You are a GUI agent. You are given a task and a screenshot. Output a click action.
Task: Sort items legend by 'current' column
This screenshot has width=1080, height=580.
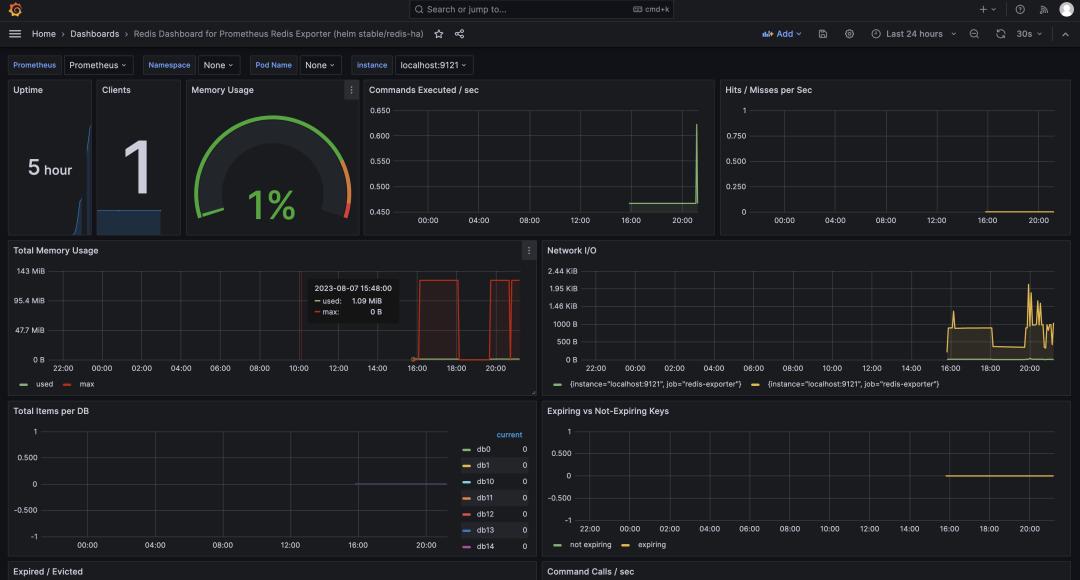(509, 435)
